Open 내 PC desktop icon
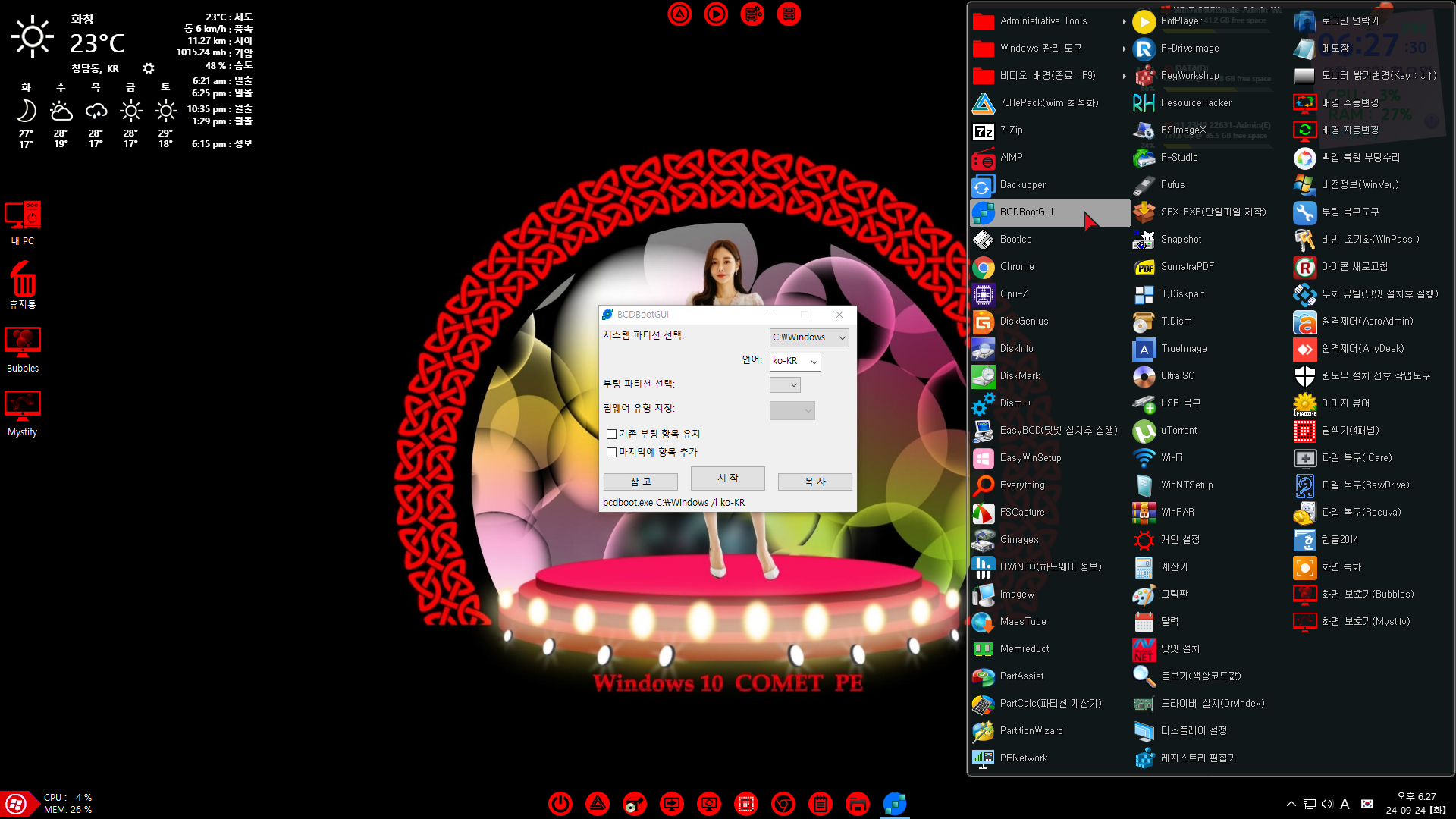Screen dimensions: 1456x819 pyautogui.click(x=23, y=223)
